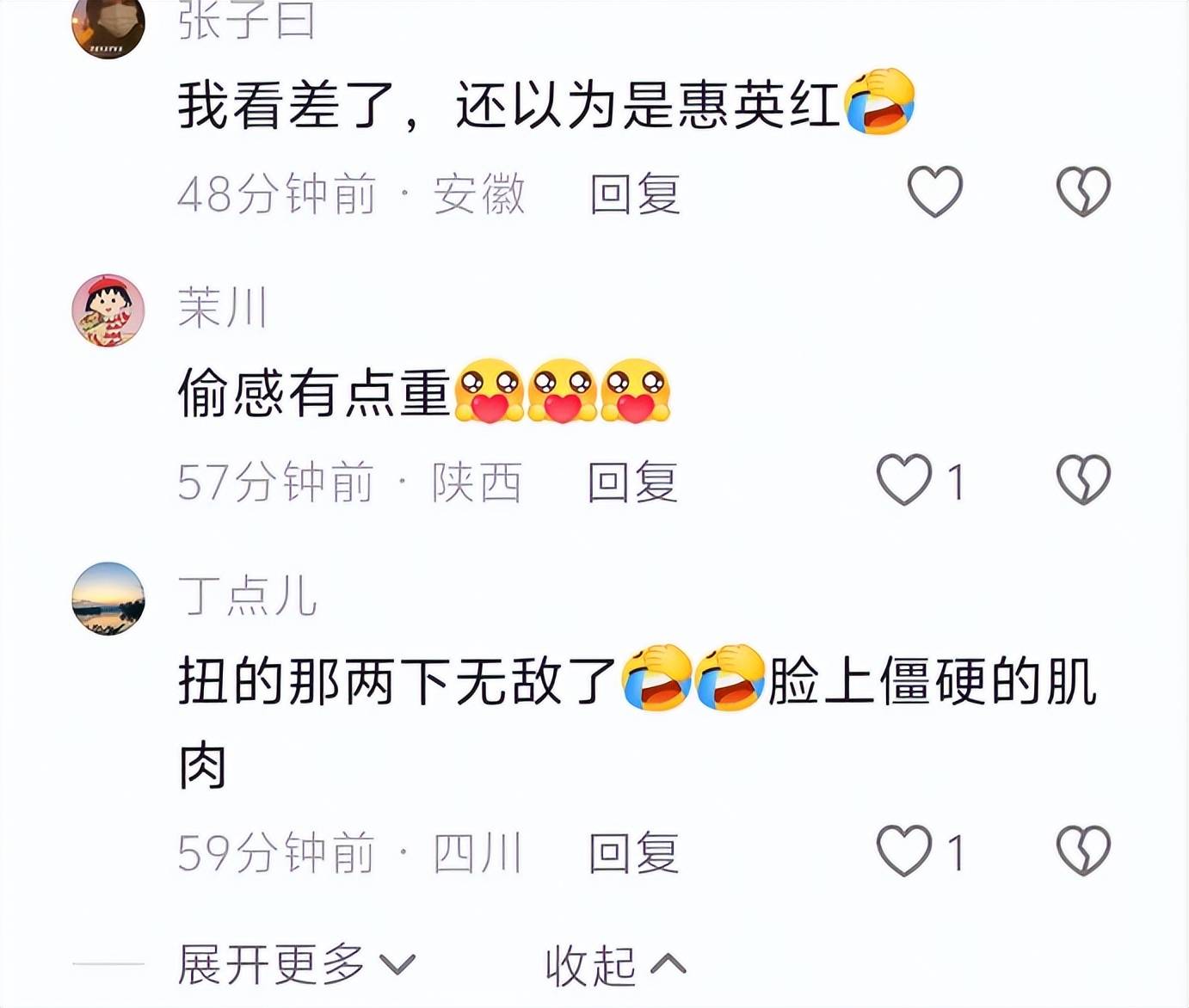Click the upward chevron beside 收起
This screenshot has height=1008, width=1189.
click(668, 964)
